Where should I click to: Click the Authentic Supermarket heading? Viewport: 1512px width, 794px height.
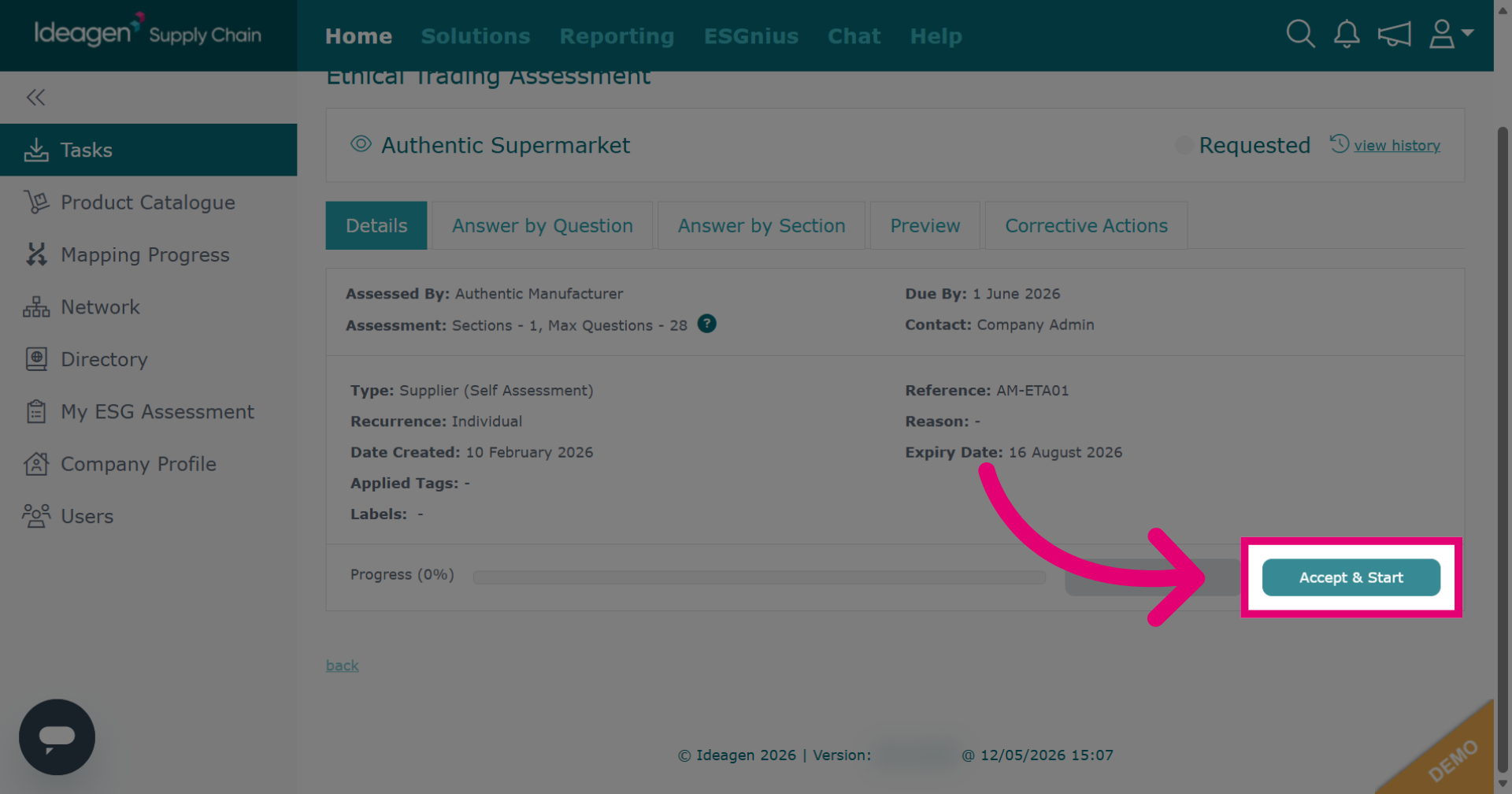click(x=506, y=145)
